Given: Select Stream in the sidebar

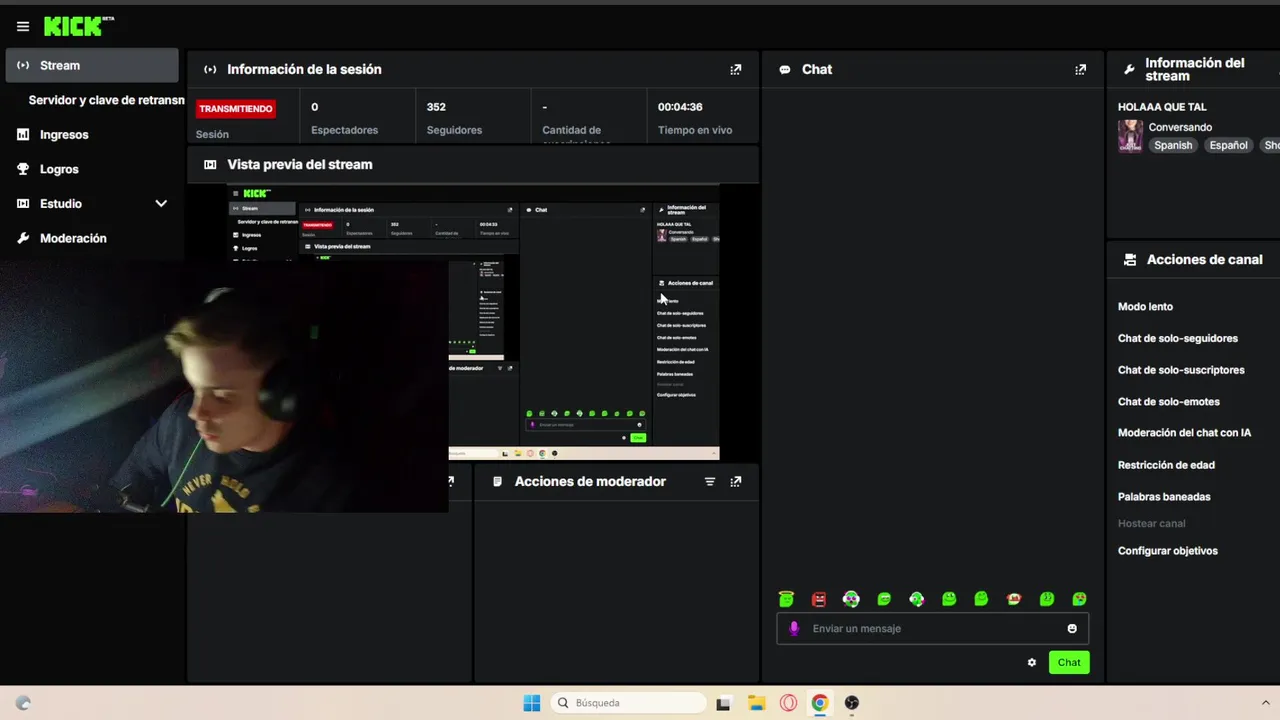Looking at the screenshot, I should click(92, 65).
